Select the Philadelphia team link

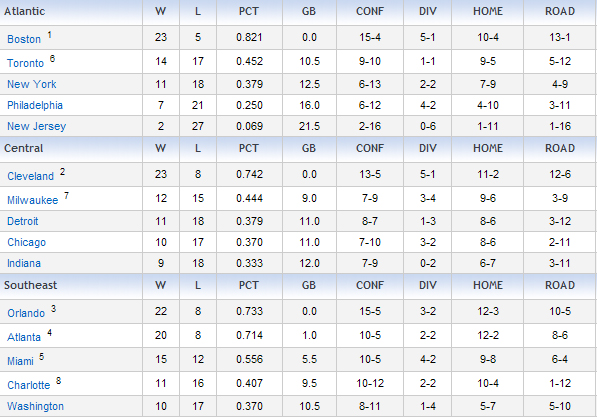[35, 105]
